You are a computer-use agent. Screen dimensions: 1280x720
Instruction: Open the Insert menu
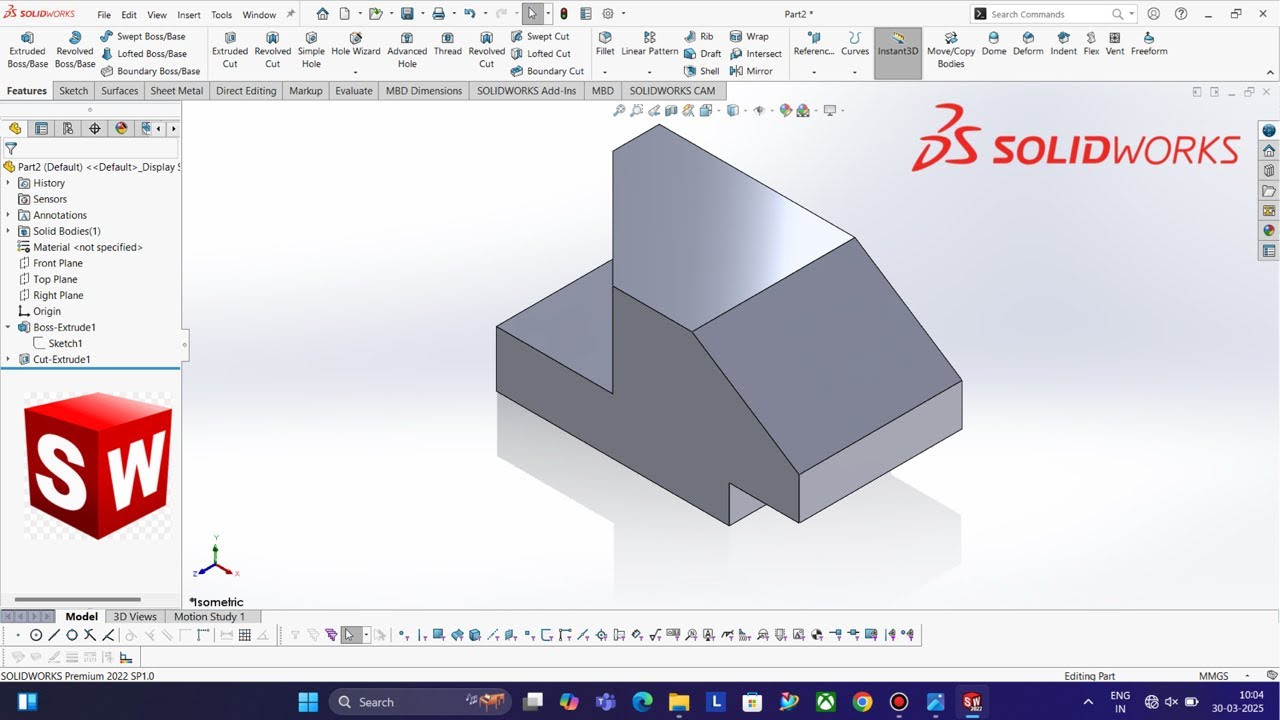click(x=189, y=15)
